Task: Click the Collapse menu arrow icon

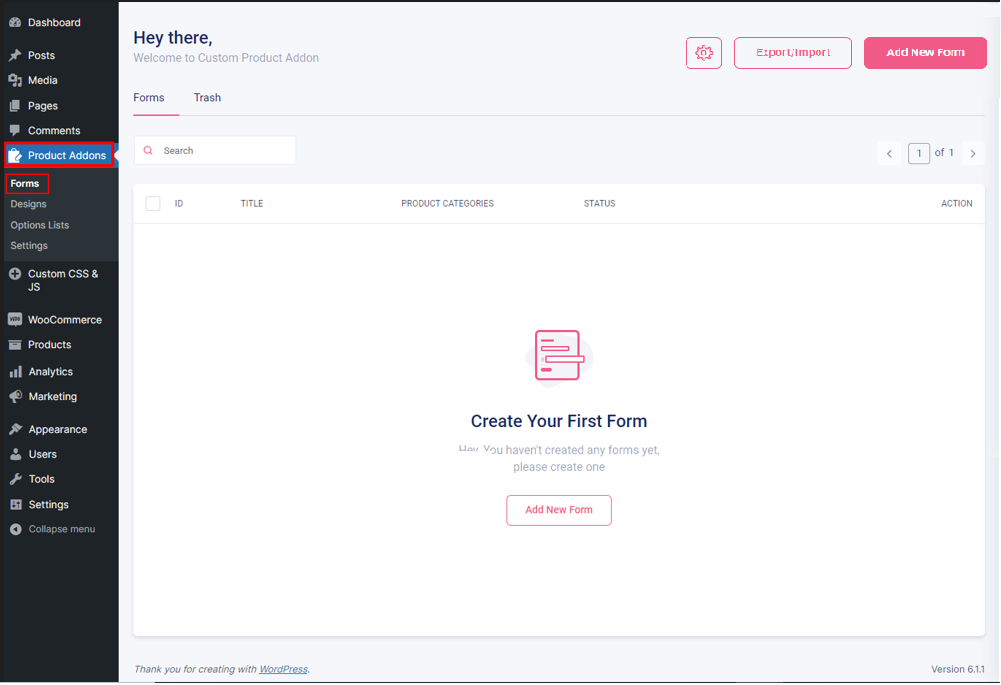Action: [15, 529]
